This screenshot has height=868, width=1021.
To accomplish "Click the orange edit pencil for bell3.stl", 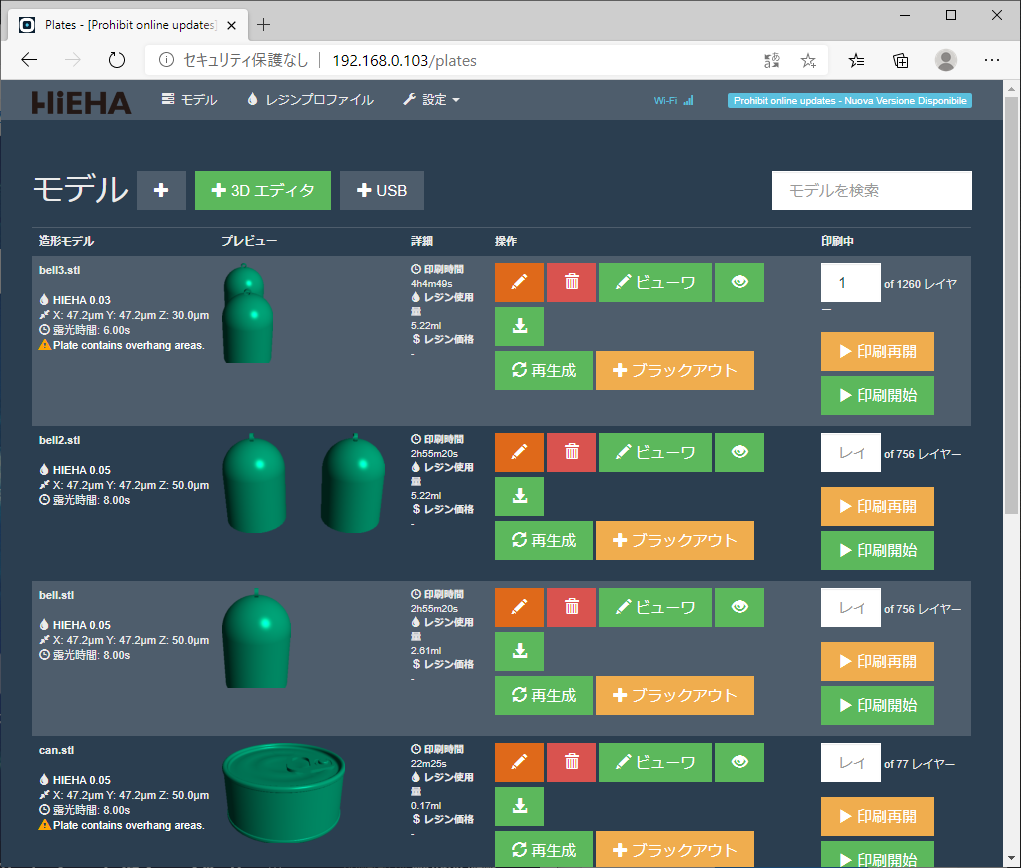I will tap(519, 283).
